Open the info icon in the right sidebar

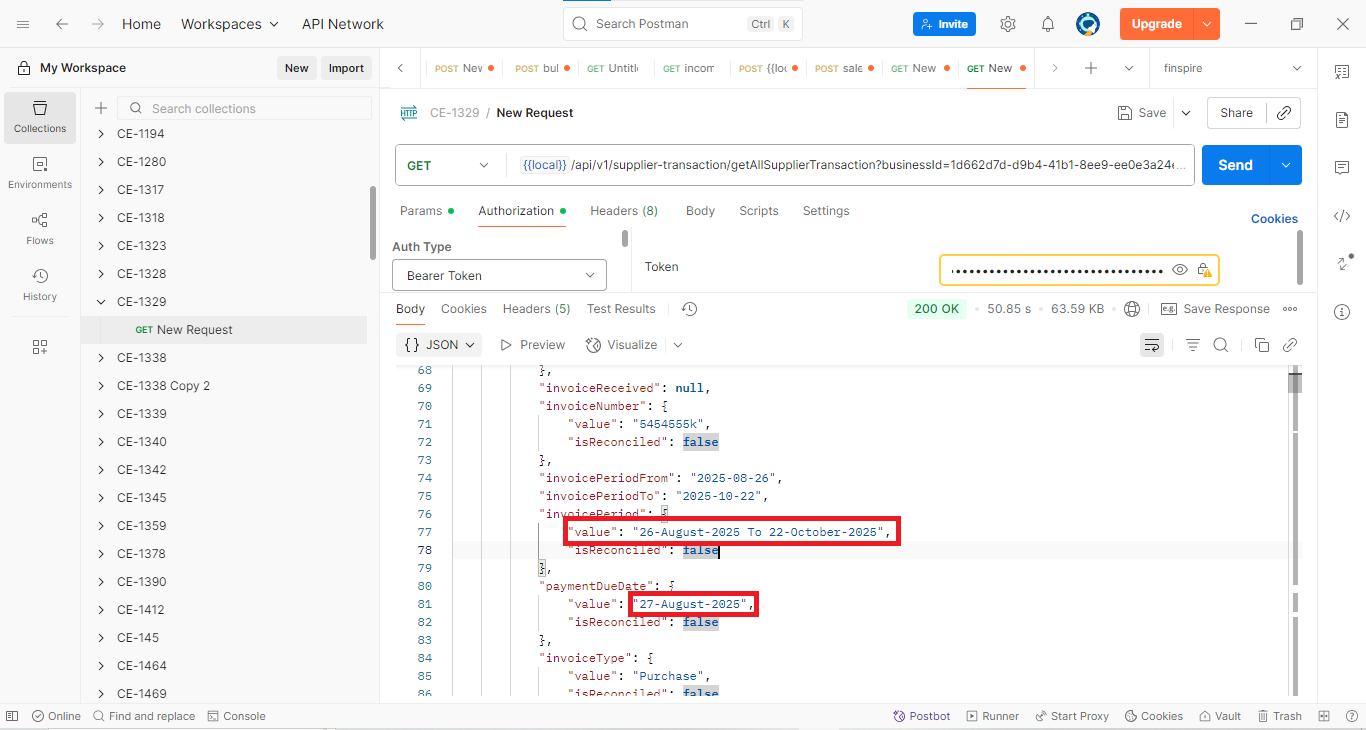click(x=1342, y=312)
